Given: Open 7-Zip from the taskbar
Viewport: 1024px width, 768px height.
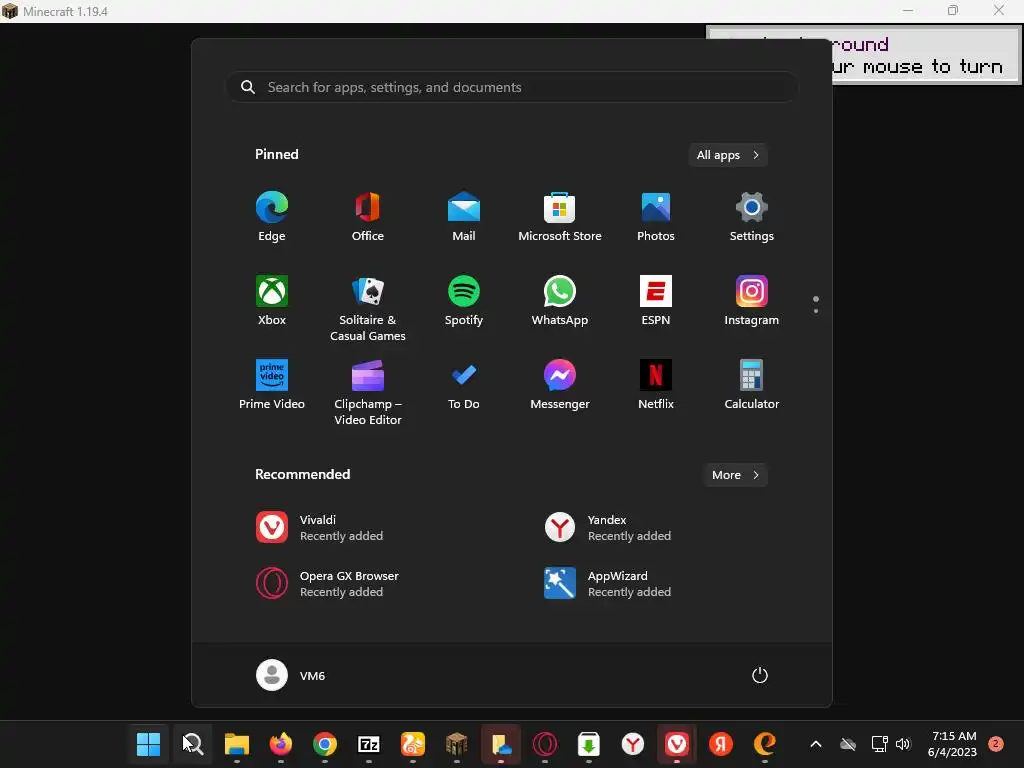Looking at the screenshot, I should point(369,744).
